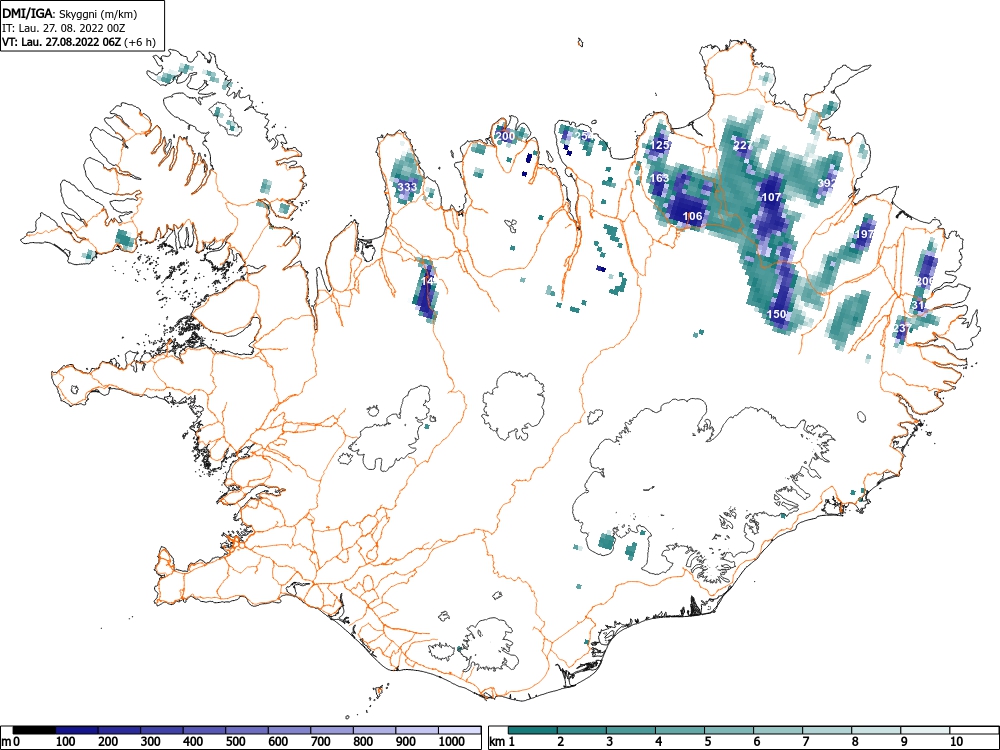Viewport: 1000px width, 750px height.
Task: Click the 200 visibility label on the north coast
Action: pyautogui.click(x=504, y=136)
